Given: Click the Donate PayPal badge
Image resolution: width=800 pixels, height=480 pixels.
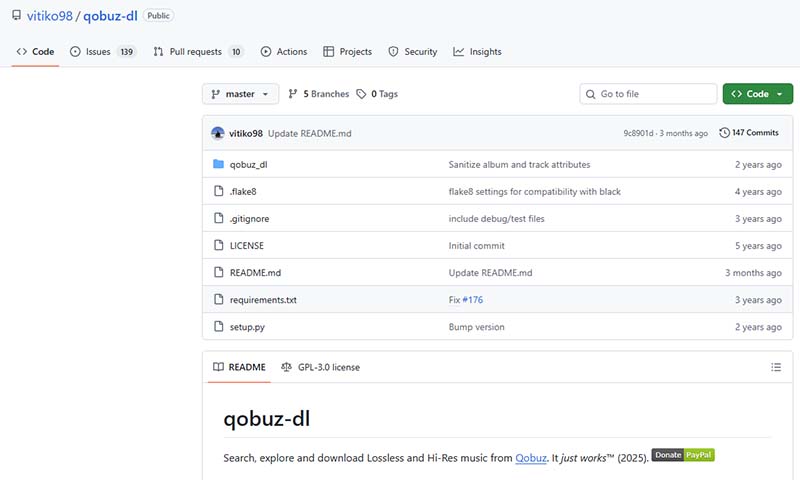Looking at the screenshot, I should (683, 455).
